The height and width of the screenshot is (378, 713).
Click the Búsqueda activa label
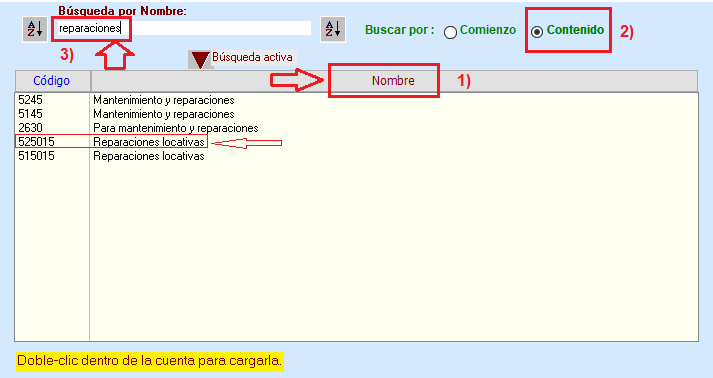252,58
